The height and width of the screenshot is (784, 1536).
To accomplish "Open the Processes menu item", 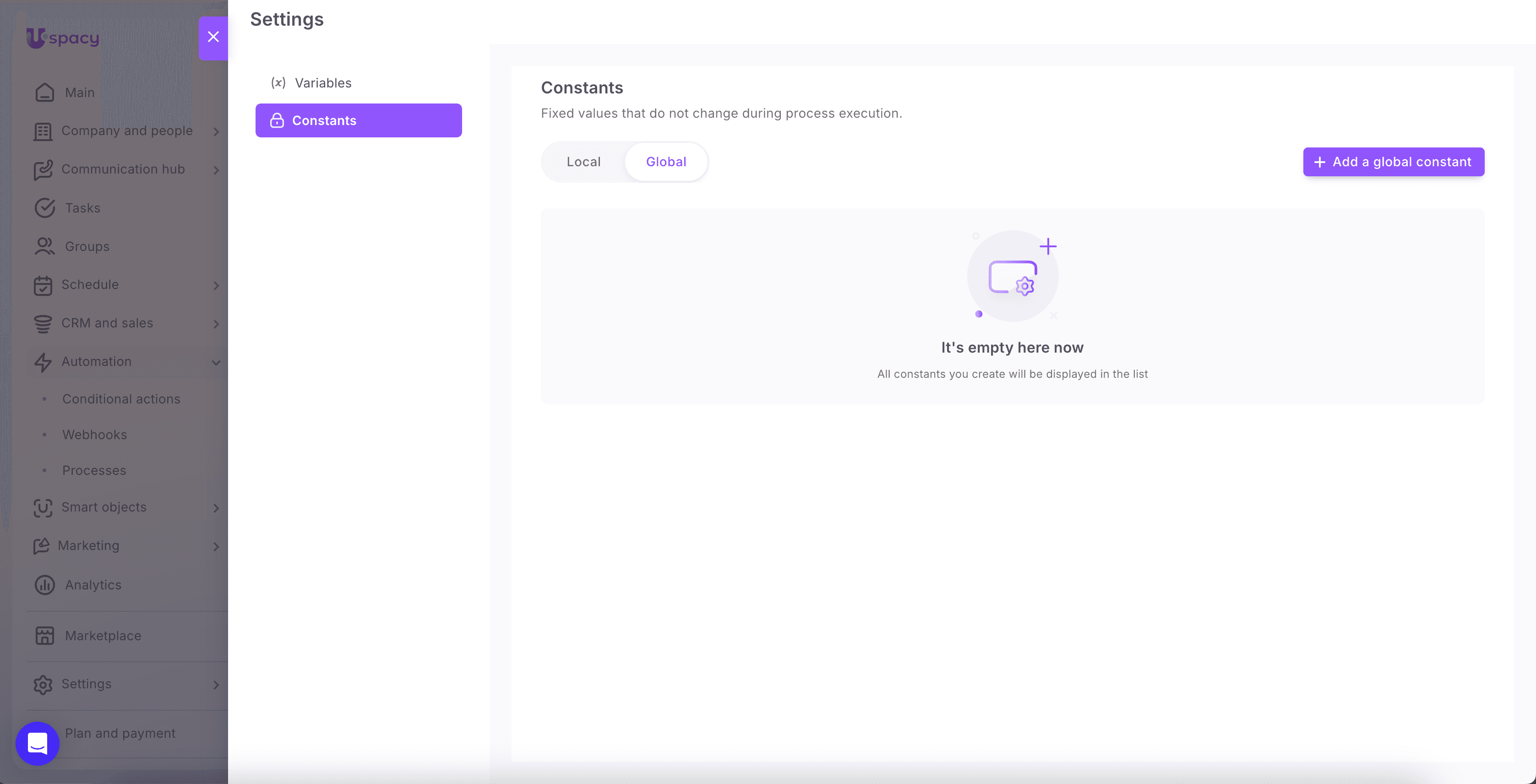I will pyautogui.click(x=94, y=470).
